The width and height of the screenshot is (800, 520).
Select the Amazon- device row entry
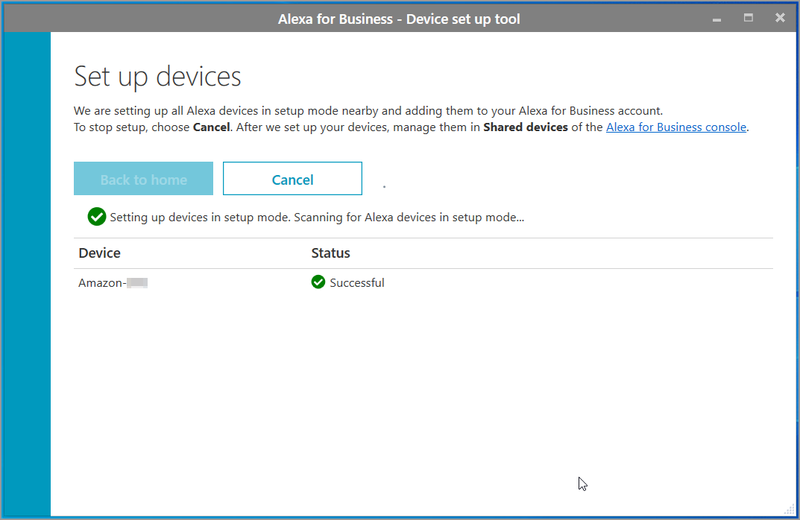(113, 283)
